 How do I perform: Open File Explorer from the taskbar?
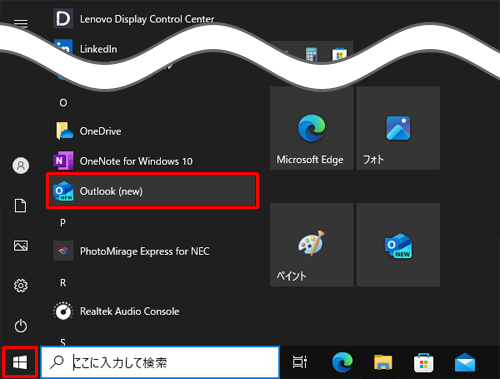point(383,362)
